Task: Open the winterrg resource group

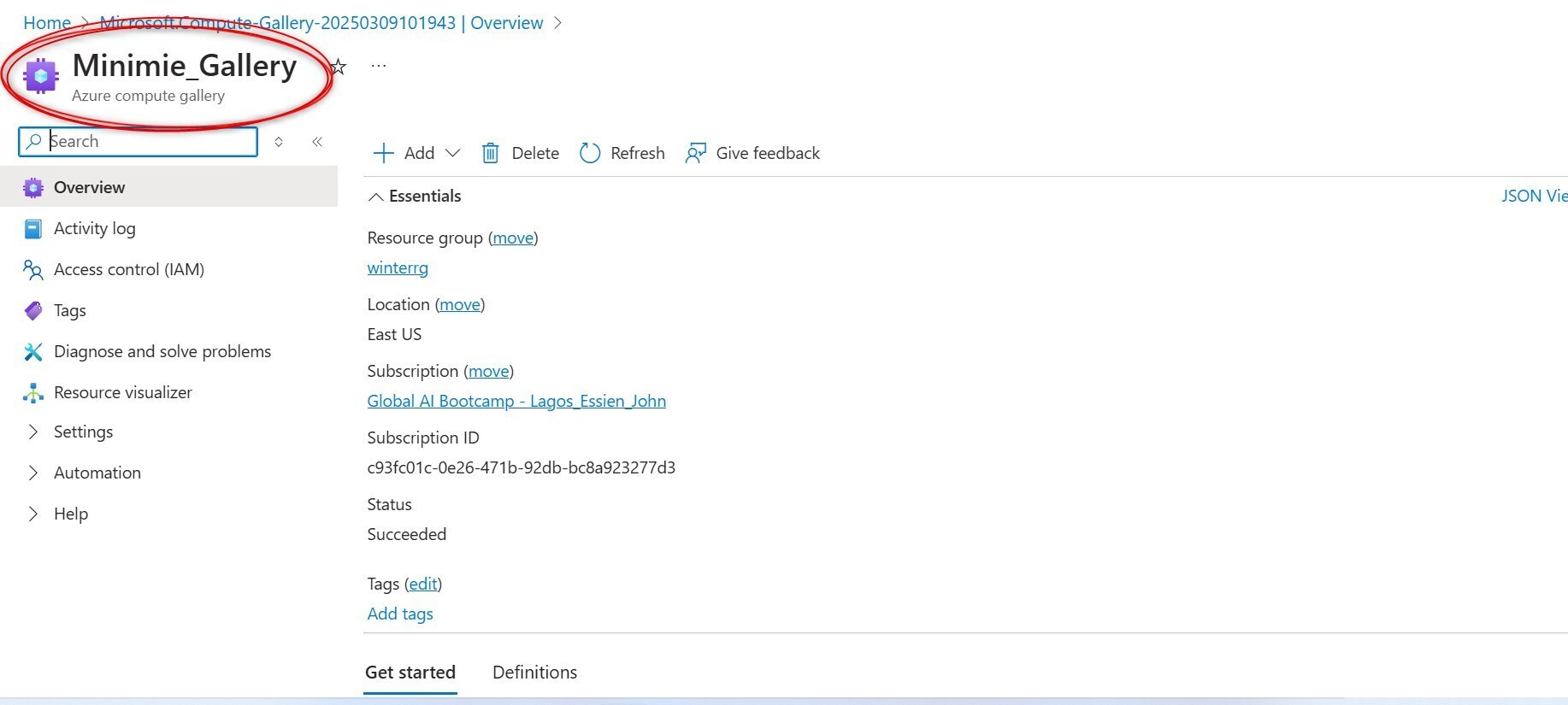Action: [398, 267]
